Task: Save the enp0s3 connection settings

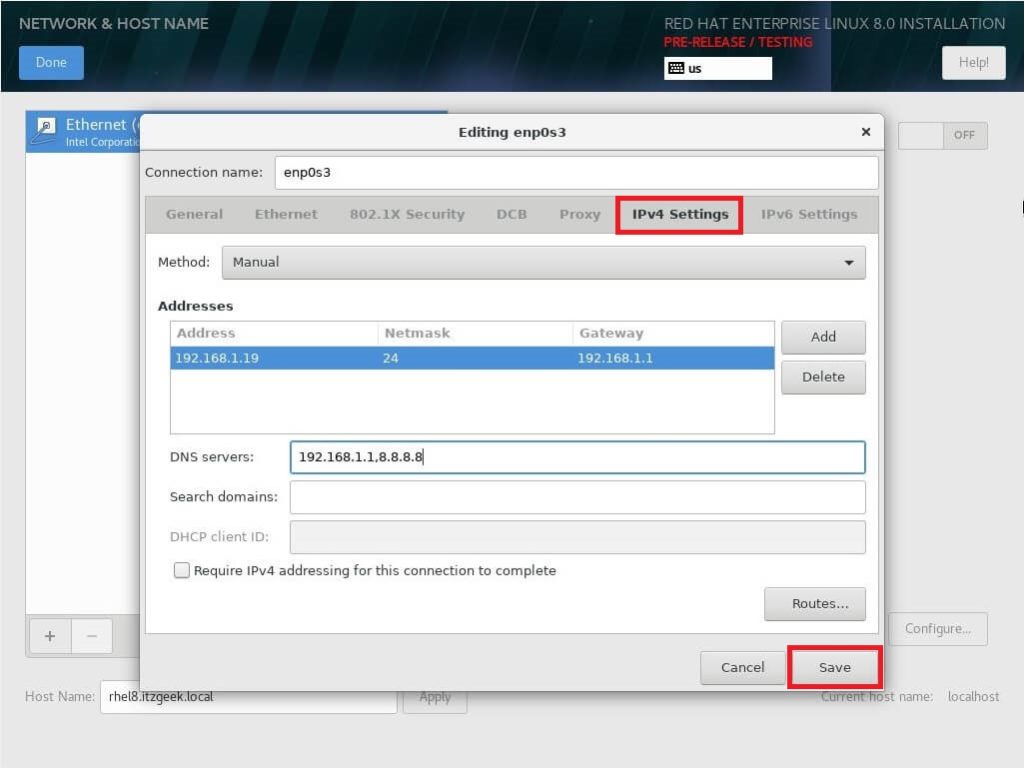Action: click(x=835, y=667)
